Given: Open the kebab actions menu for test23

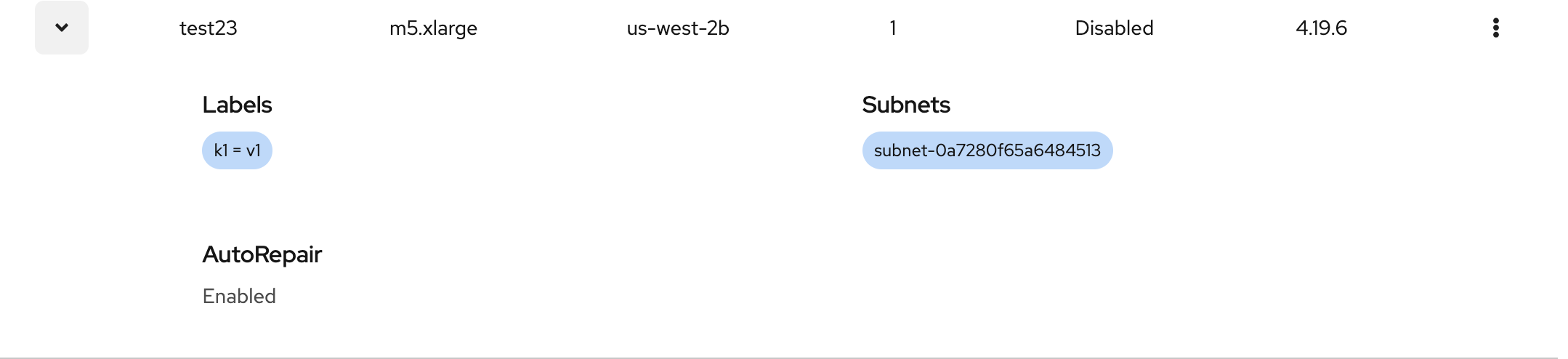Looking at the screenshot, I should click(x=1495, y=28).
